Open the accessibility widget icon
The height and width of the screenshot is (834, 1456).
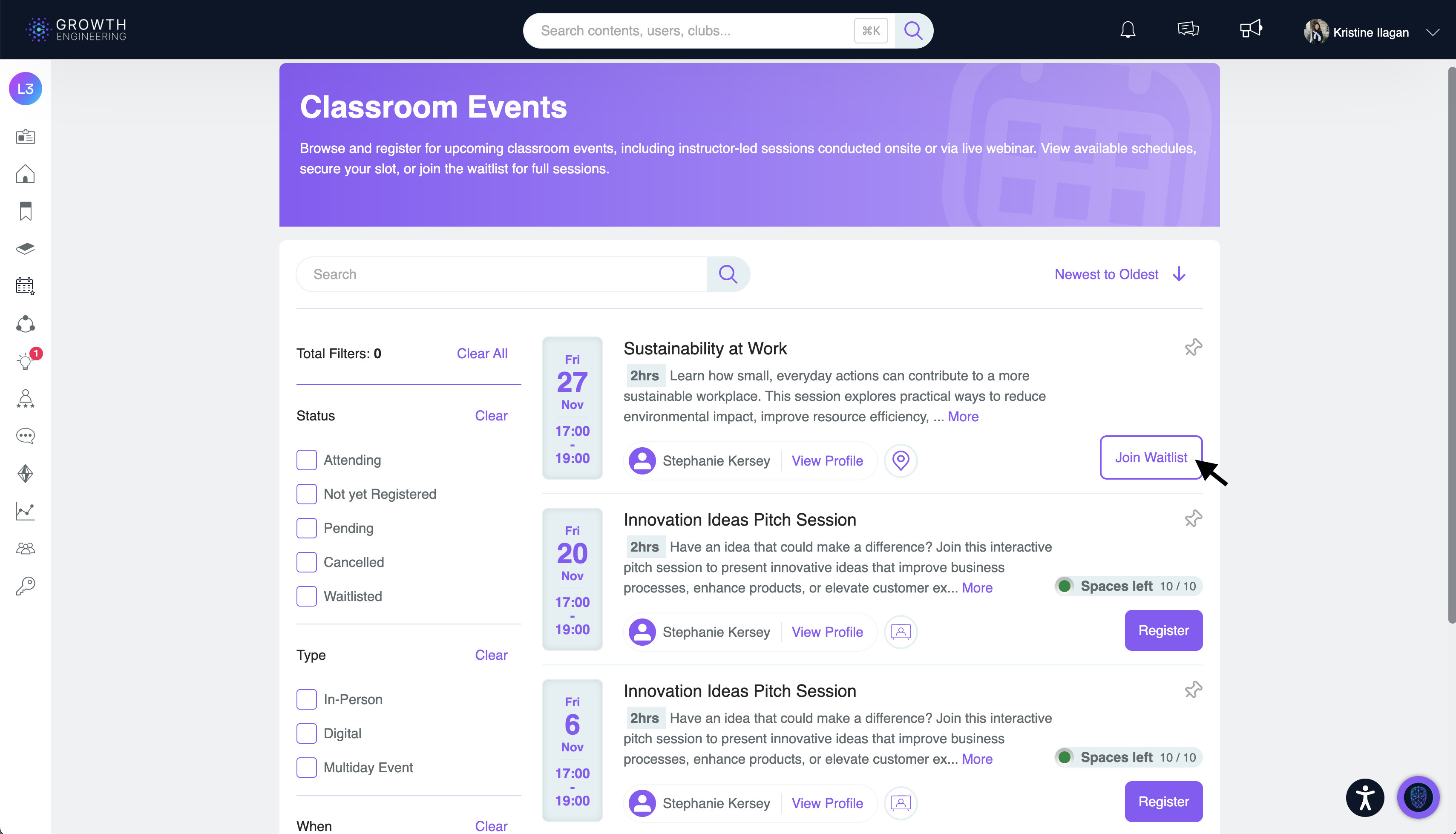[x=1365, y=797]
